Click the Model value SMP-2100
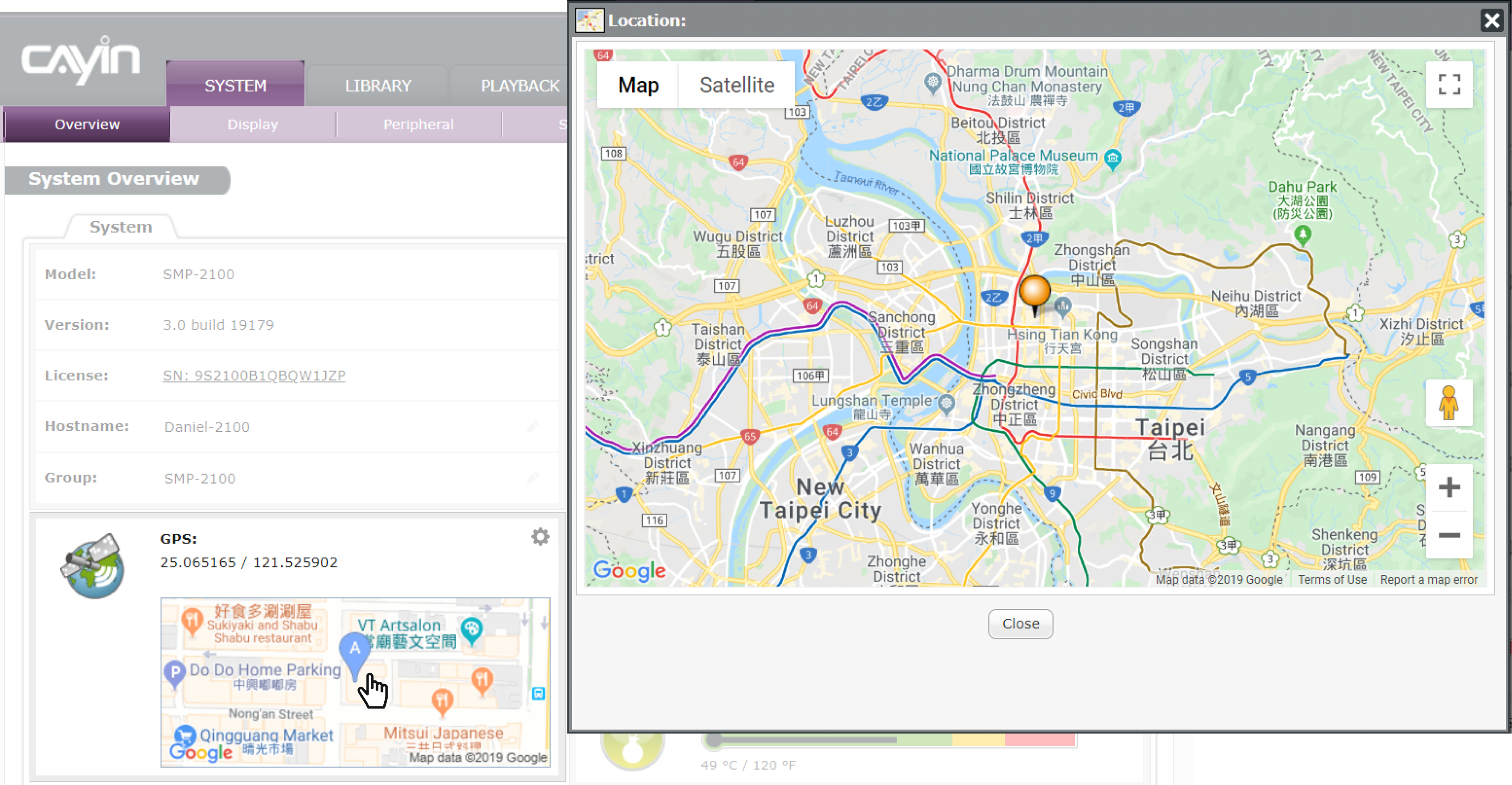Viewport: 1512px width, 785px height. 198,274
